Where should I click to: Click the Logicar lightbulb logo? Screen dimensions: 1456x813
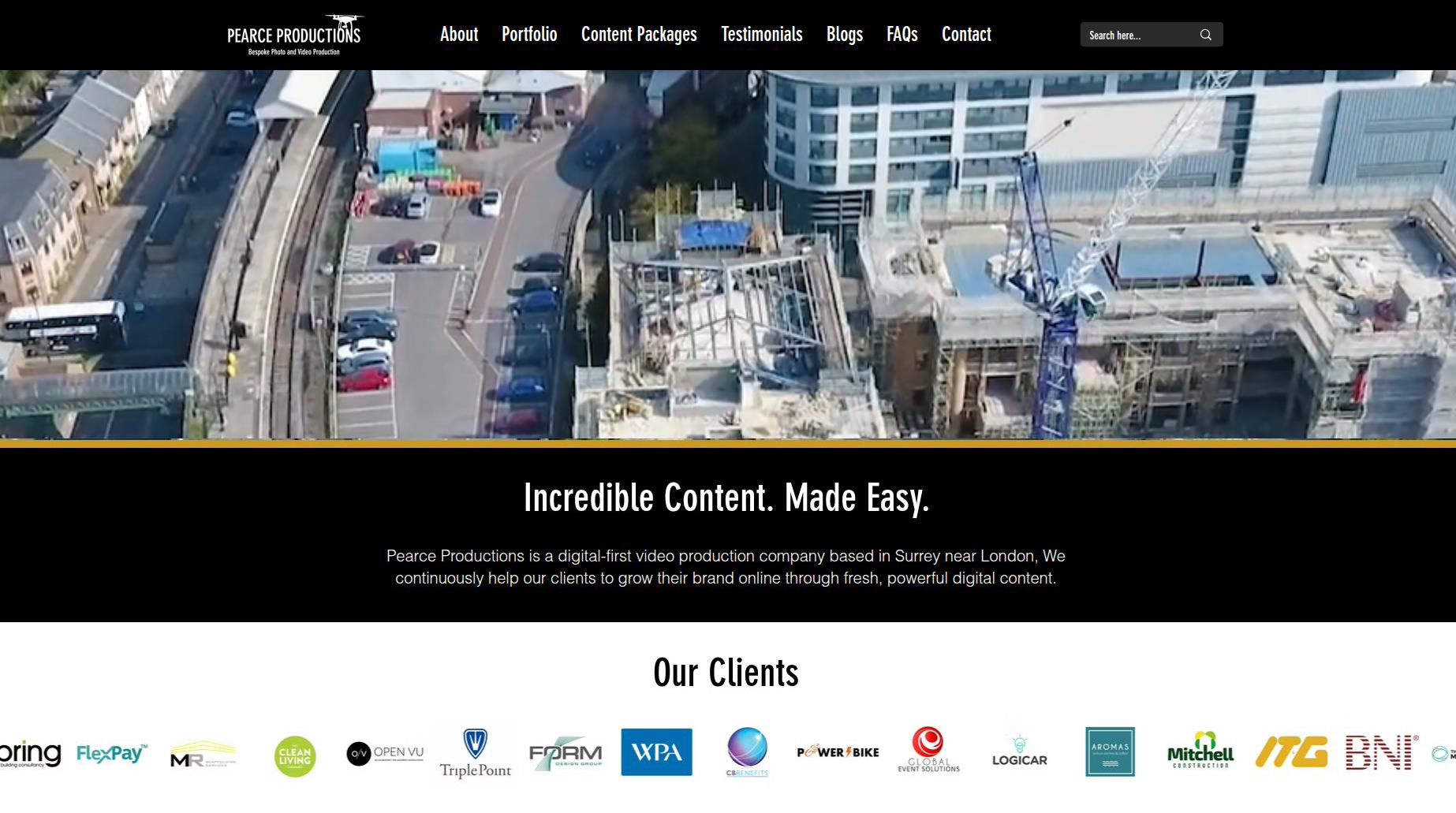tap(1019, 751)
